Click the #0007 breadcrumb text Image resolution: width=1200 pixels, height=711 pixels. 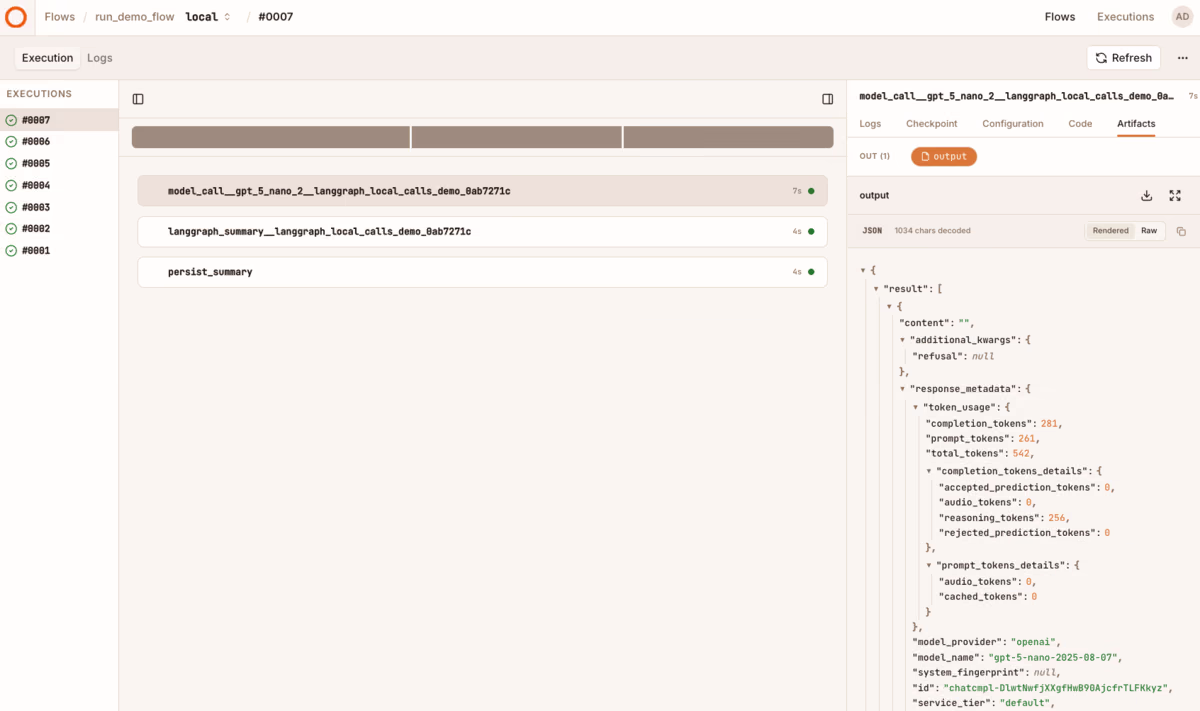[276, 17]
